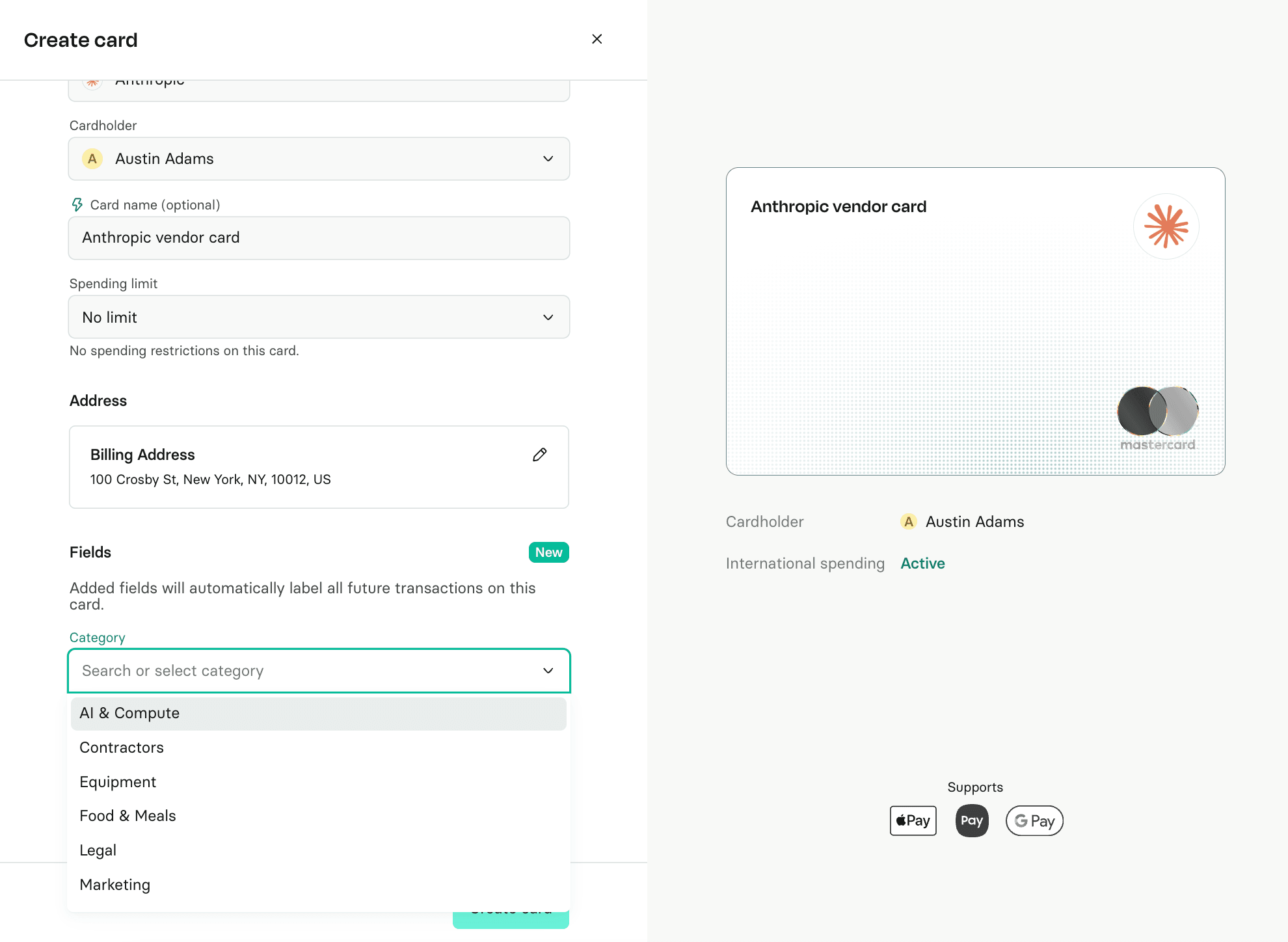Select AI & Compute category
Image resolution: width=1288 pixels, height=942 pixels.
(319, 713)
